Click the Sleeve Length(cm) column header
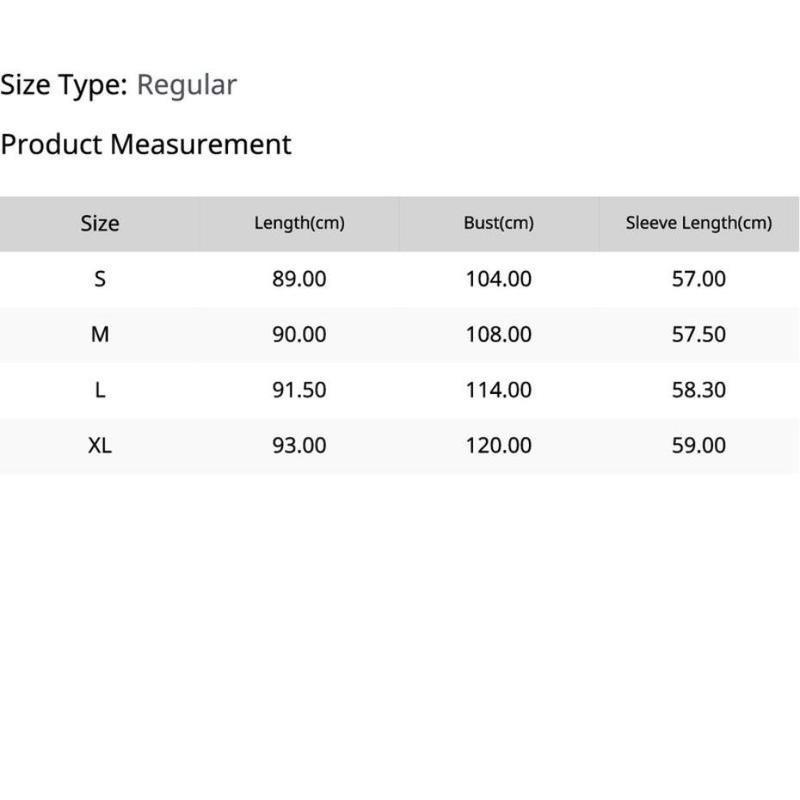This screenshot has height=800, width=800. (x=698, y=223)
